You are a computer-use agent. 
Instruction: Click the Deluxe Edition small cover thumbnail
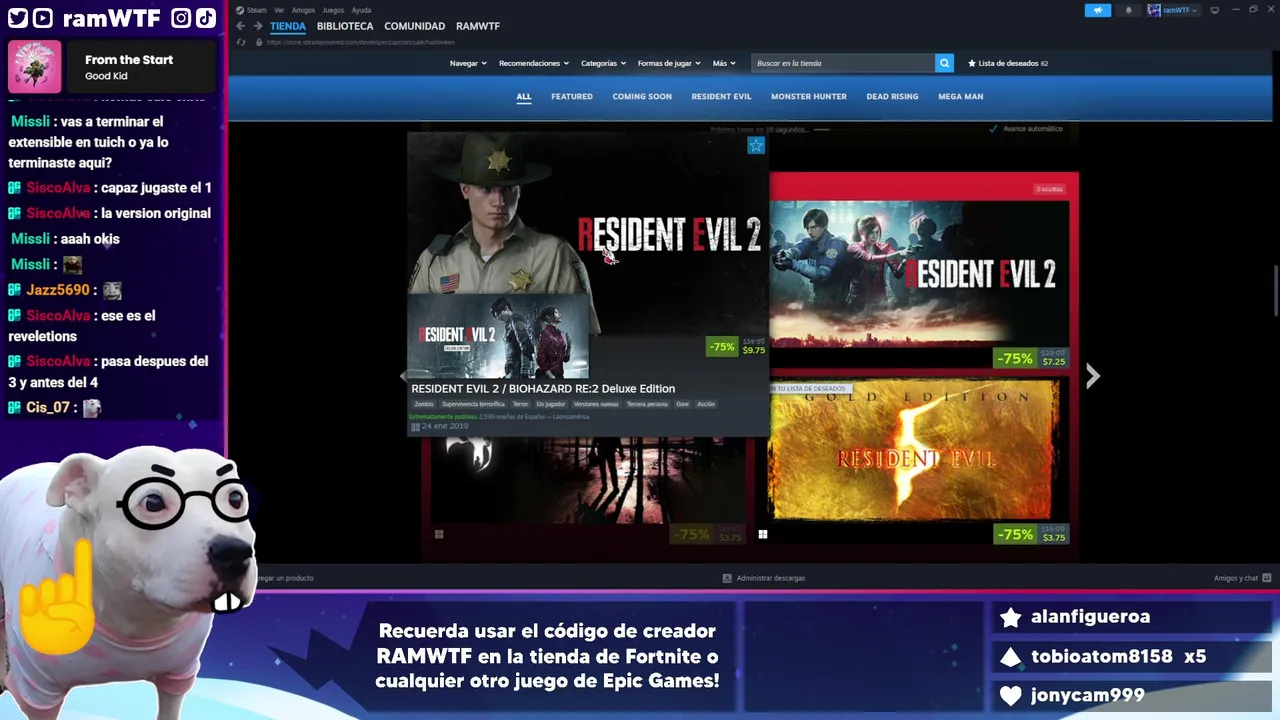(x=498, y=335)
